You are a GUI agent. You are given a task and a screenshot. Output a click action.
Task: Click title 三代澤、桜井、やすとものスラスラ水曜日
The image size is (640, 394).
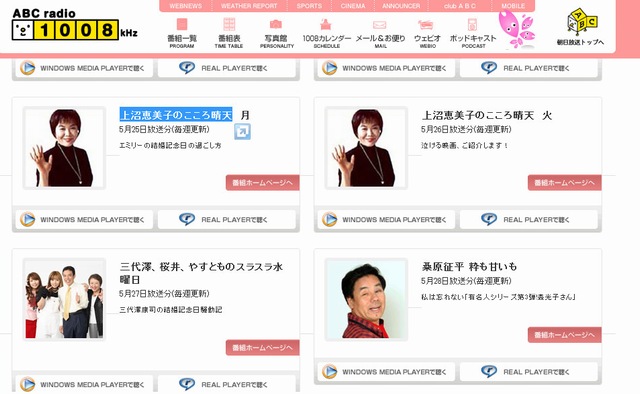pos(201,273)
